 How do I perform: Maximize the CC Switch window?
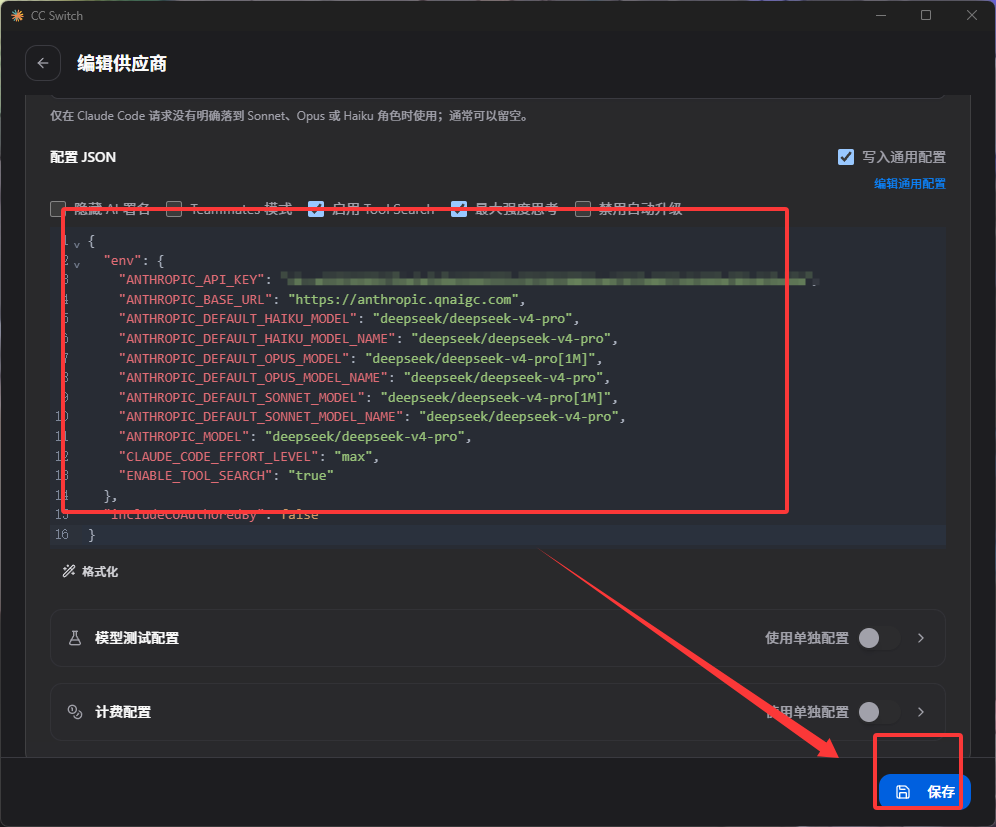(x=925, y=15)
